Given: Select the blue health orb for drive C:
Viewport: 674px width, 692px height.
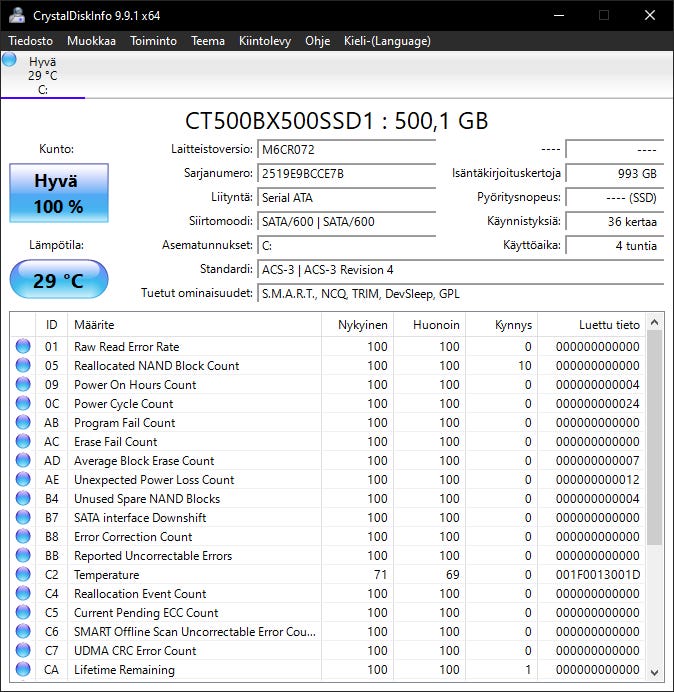Looking at the screenshot, I should 9,60.
